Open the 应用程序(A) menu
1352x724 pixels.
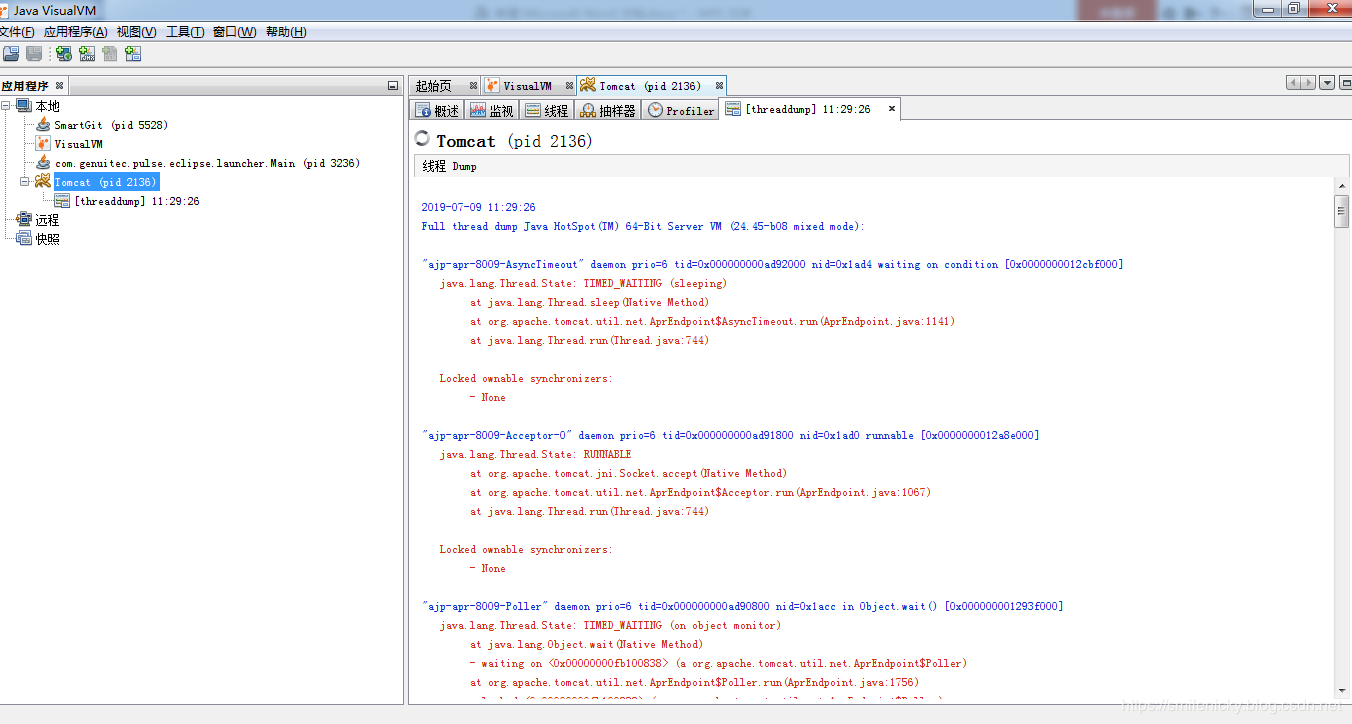(x=75, y=32)
